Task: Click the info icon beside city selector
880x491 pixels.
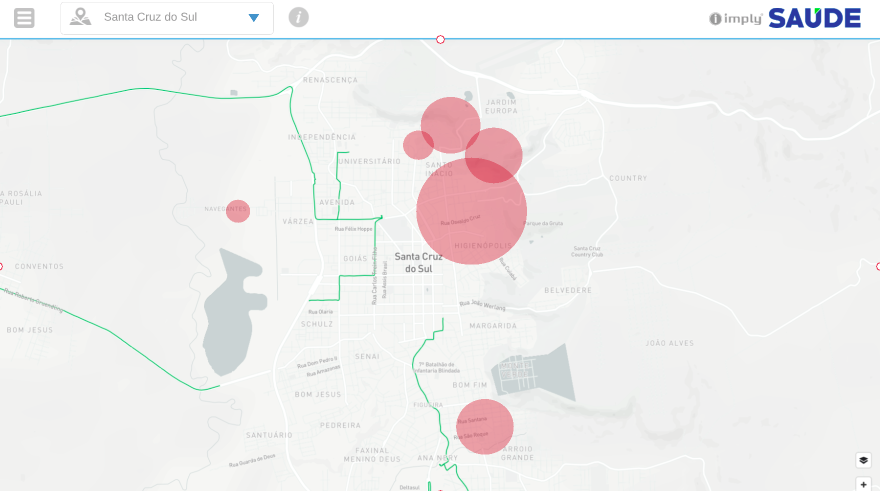Action: click(298, 17)
